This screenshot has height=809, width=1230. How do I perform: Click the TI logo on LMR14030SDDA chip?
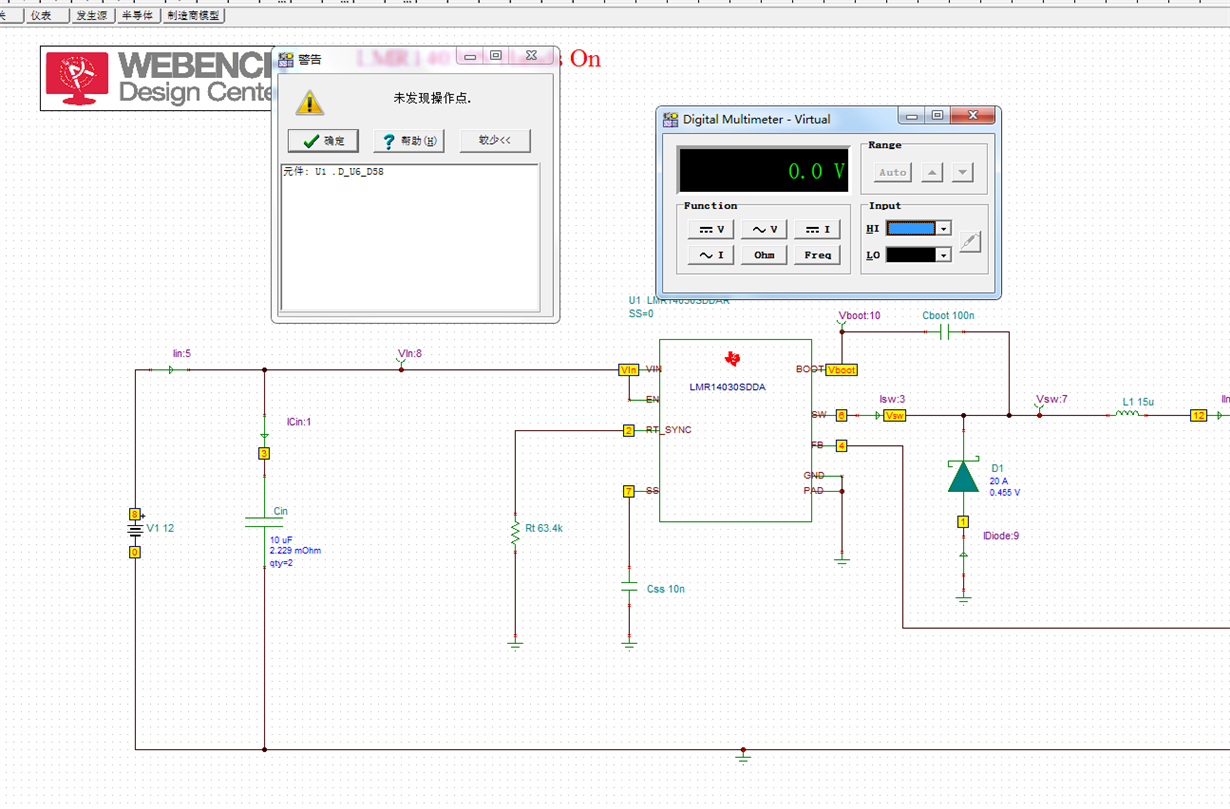733,358
